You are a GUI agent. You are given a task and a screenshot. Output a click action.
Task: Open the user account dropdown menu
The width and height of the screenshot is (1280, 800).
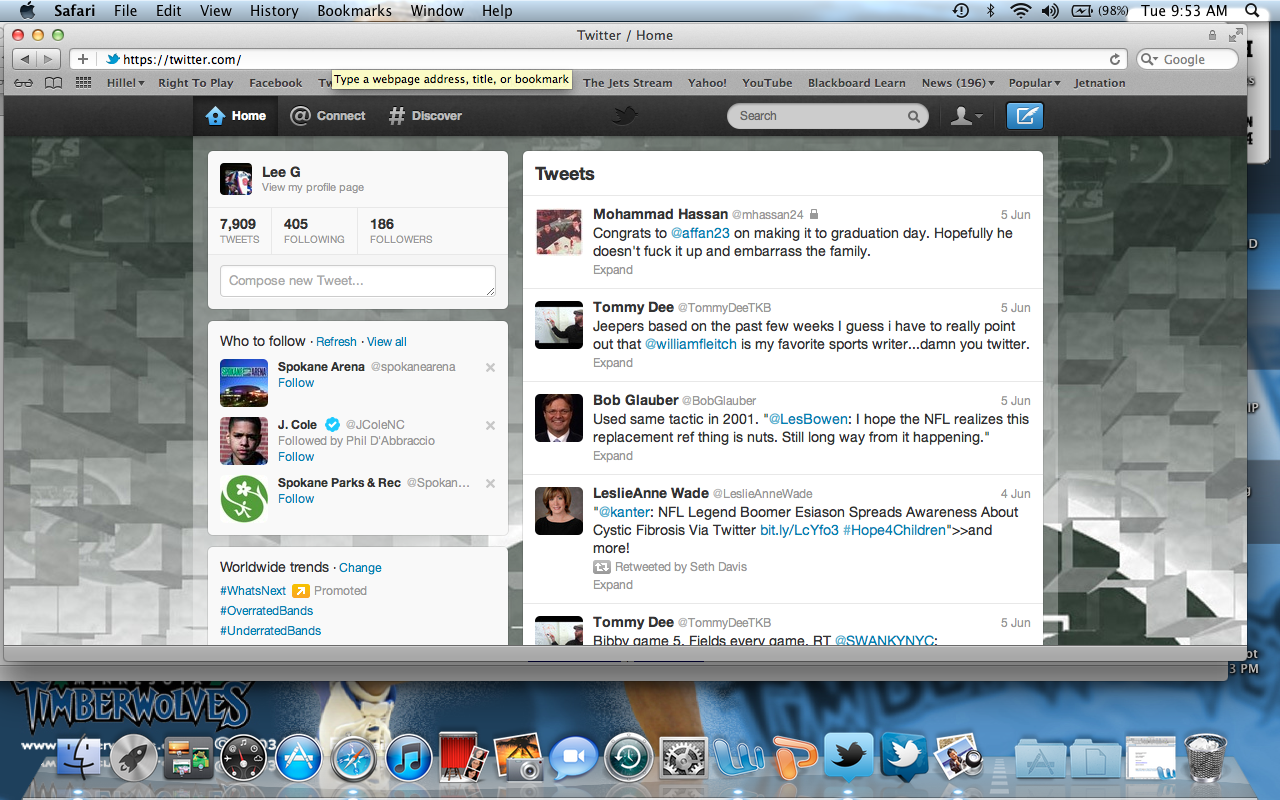pyautogui.click(x=966, y=116)
